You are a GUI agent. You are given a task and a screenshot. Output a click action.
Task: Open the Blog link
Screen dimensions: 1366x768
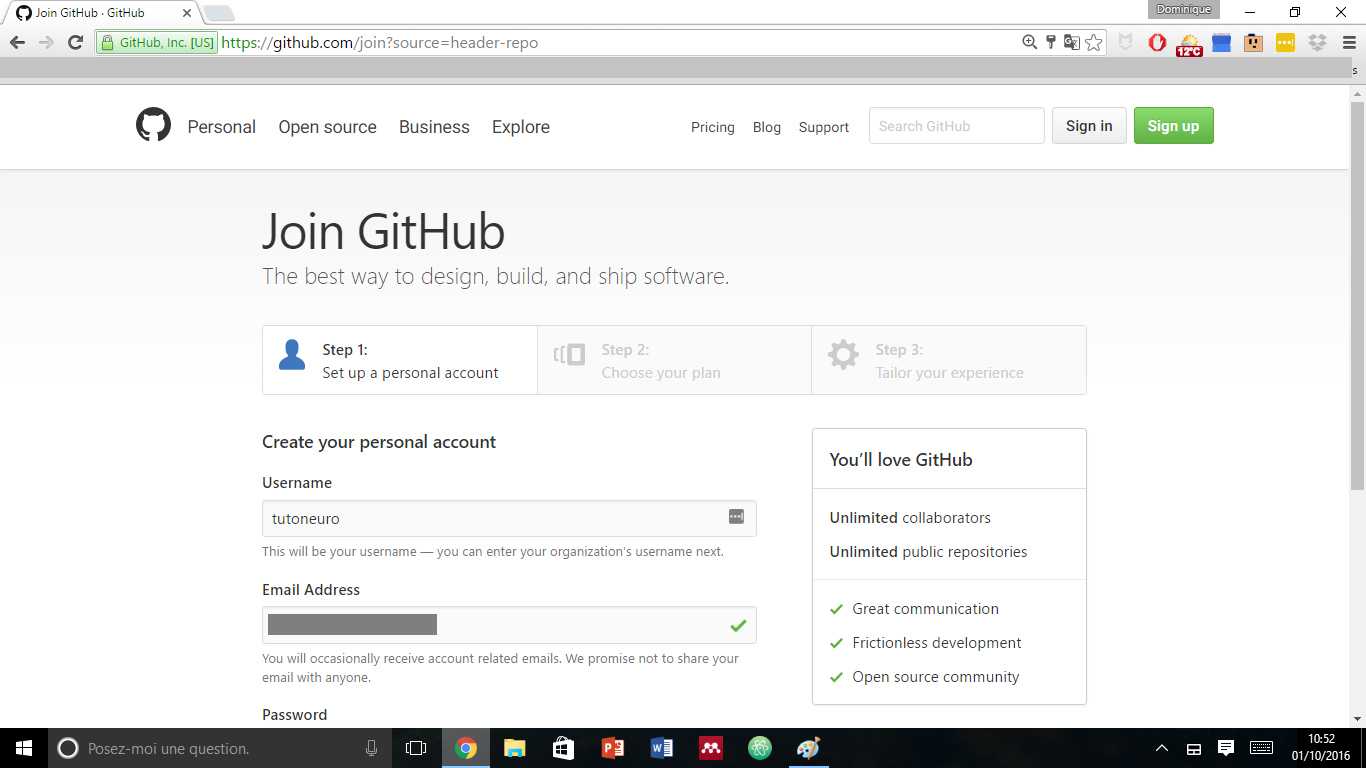[767, 127]
